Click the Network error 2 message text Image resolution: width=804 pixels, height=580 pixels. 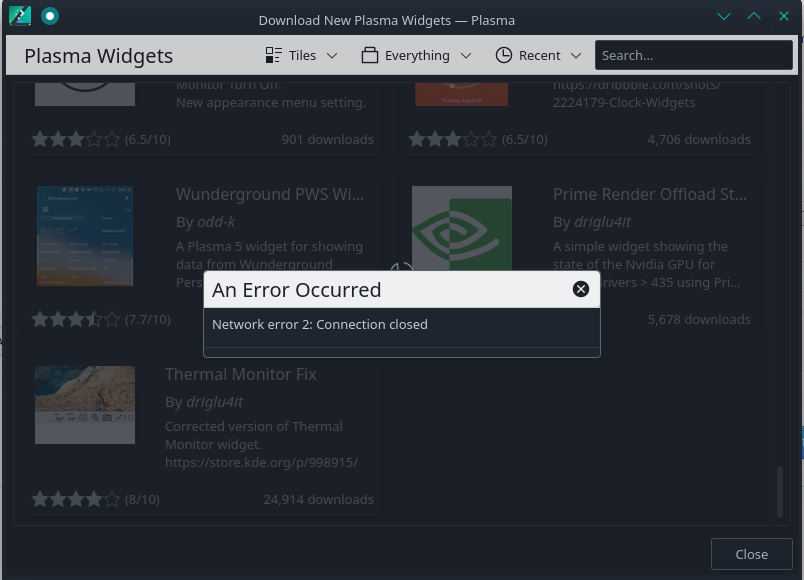coord(319,325)
